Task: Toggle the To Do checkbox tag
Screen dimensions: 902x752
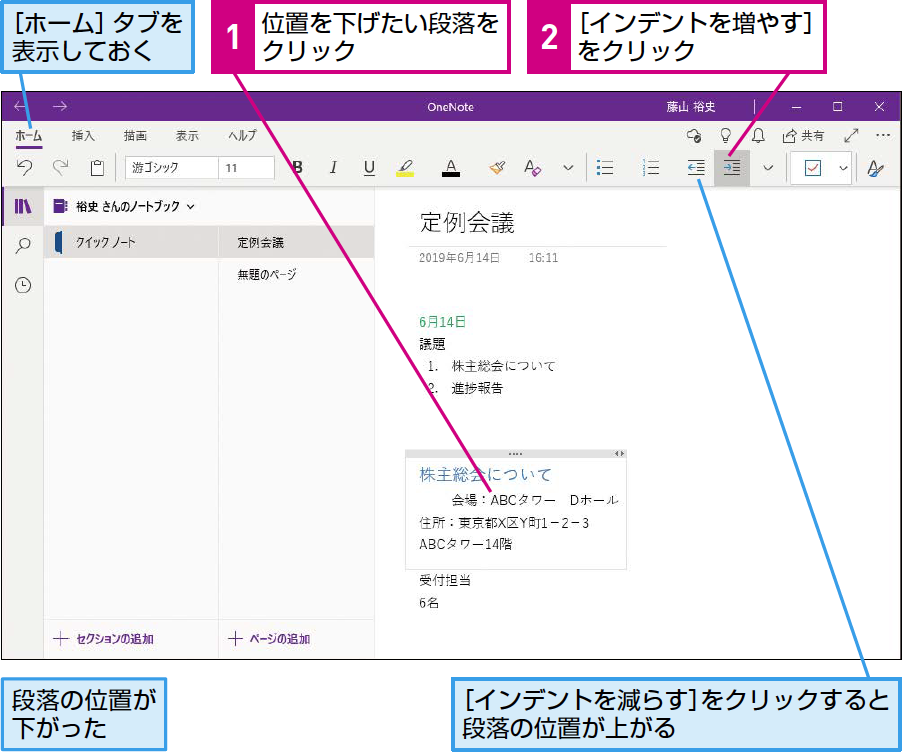Action: (x=813, y=168)
